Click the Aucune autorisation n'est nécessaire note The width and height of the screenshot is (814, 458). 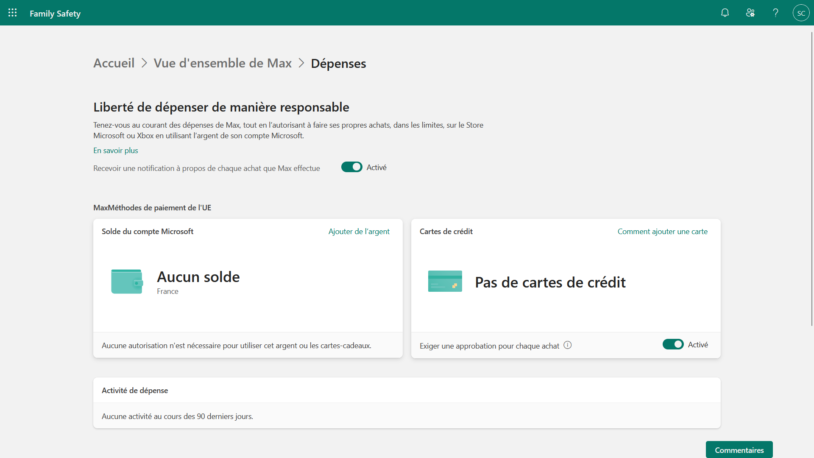pyautogui.click(x=236, y=345)
